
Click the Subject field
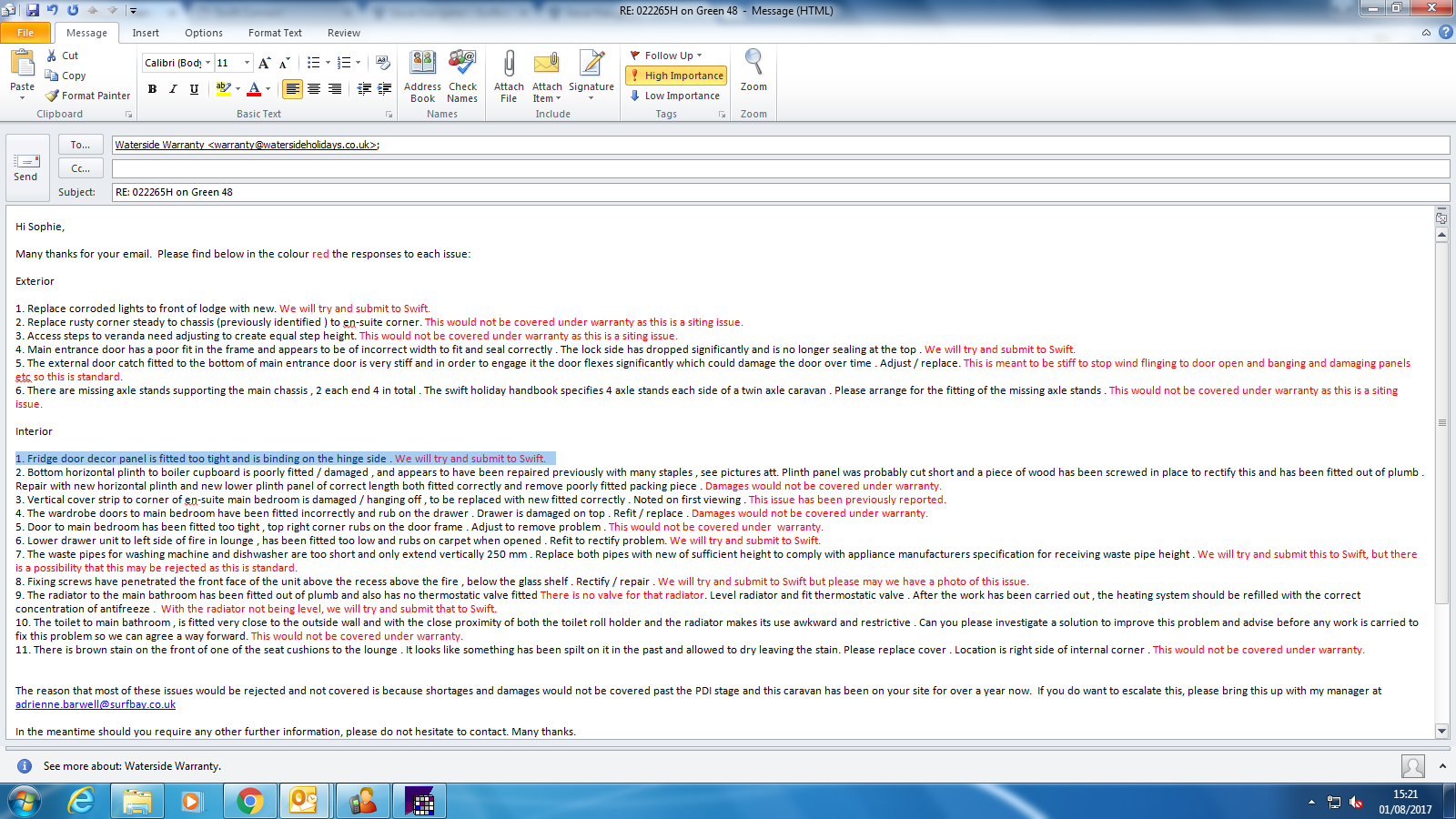[781, 192]
